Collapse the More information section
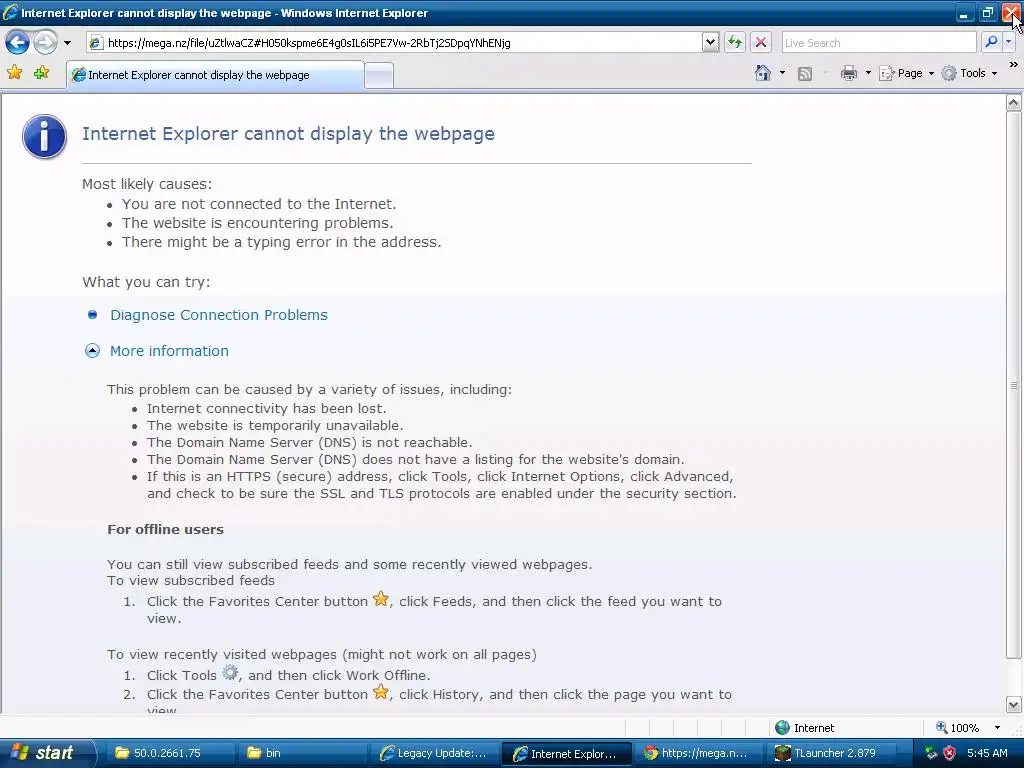The width and height of the screenshot is (1024, 768). 92,351
